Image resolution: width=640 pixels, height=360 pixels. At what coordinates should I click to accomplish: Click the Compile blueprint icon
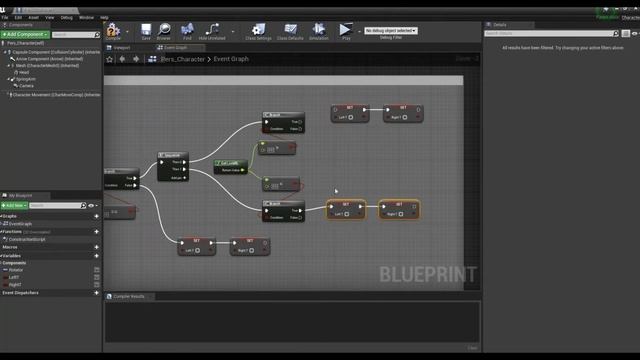(x=113, y=30)
